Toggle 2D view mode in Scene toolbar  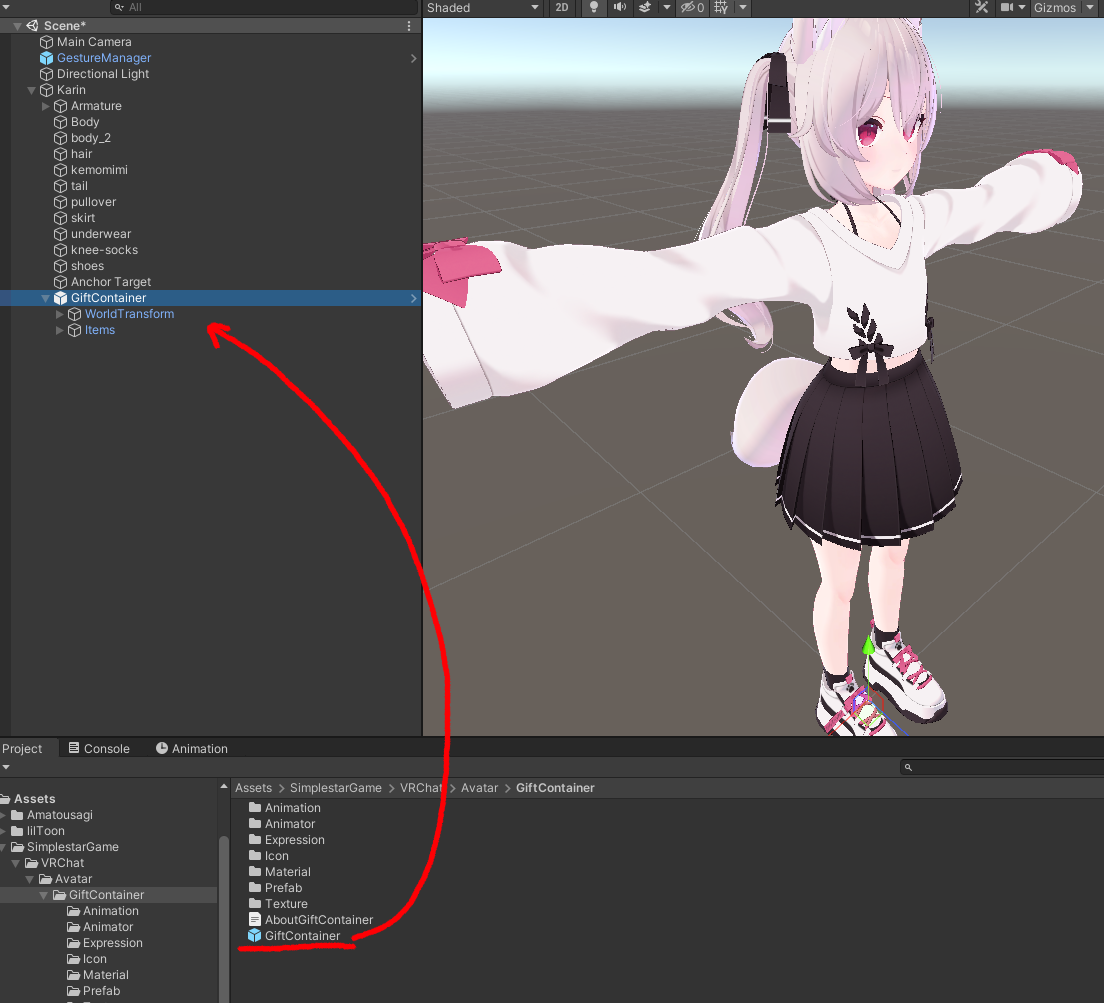click(561, 8)
